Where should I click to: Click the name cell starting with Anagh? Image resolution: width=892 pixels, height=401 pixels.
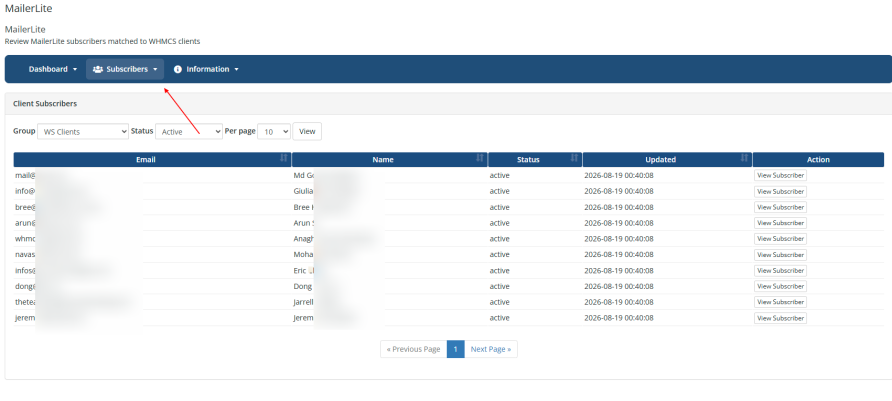(390, 239)
